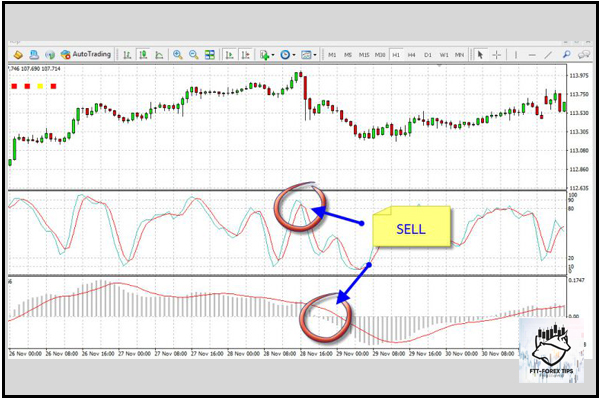
Task: Open the chat bubbles icon
Action: pos(584,55)
